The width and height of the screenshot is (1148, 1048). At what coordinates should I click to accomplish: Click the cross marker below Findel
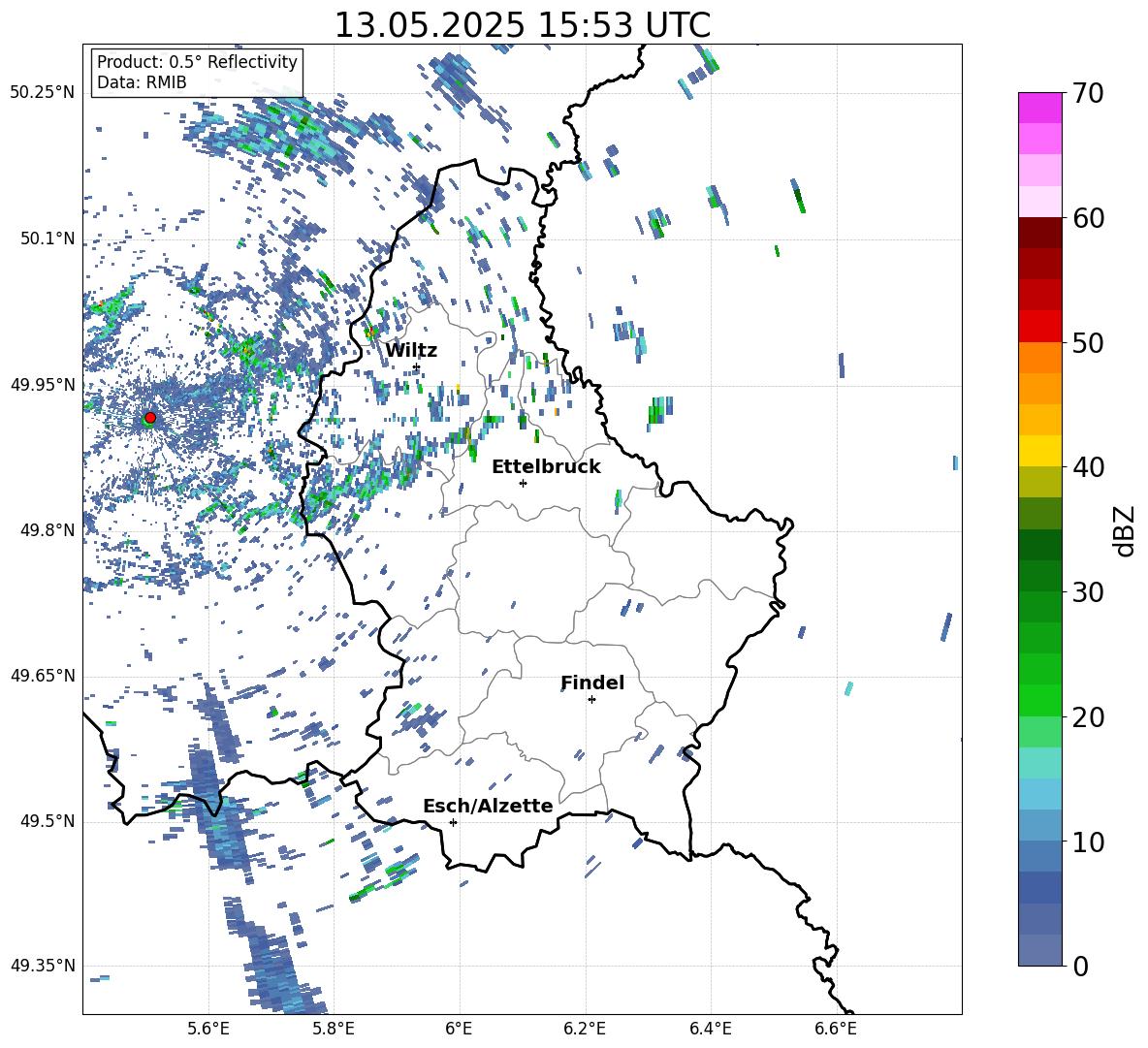pos(591,700)
